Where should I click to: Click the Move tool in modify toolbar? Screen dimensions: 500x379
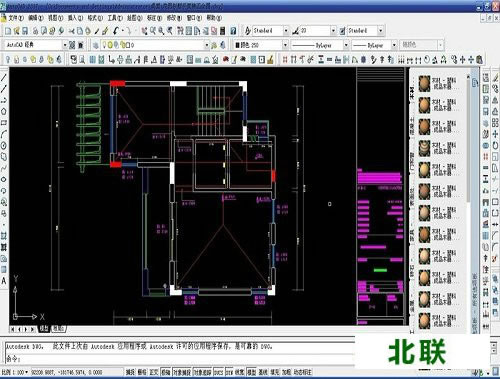[495, 134]
